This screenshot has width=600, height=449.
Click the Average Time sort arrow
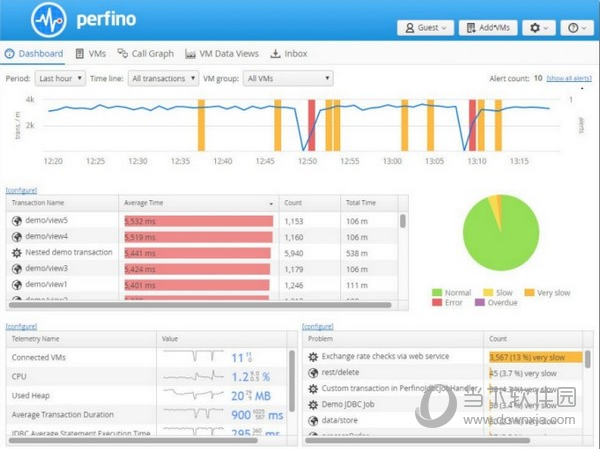tap(271, 204)
